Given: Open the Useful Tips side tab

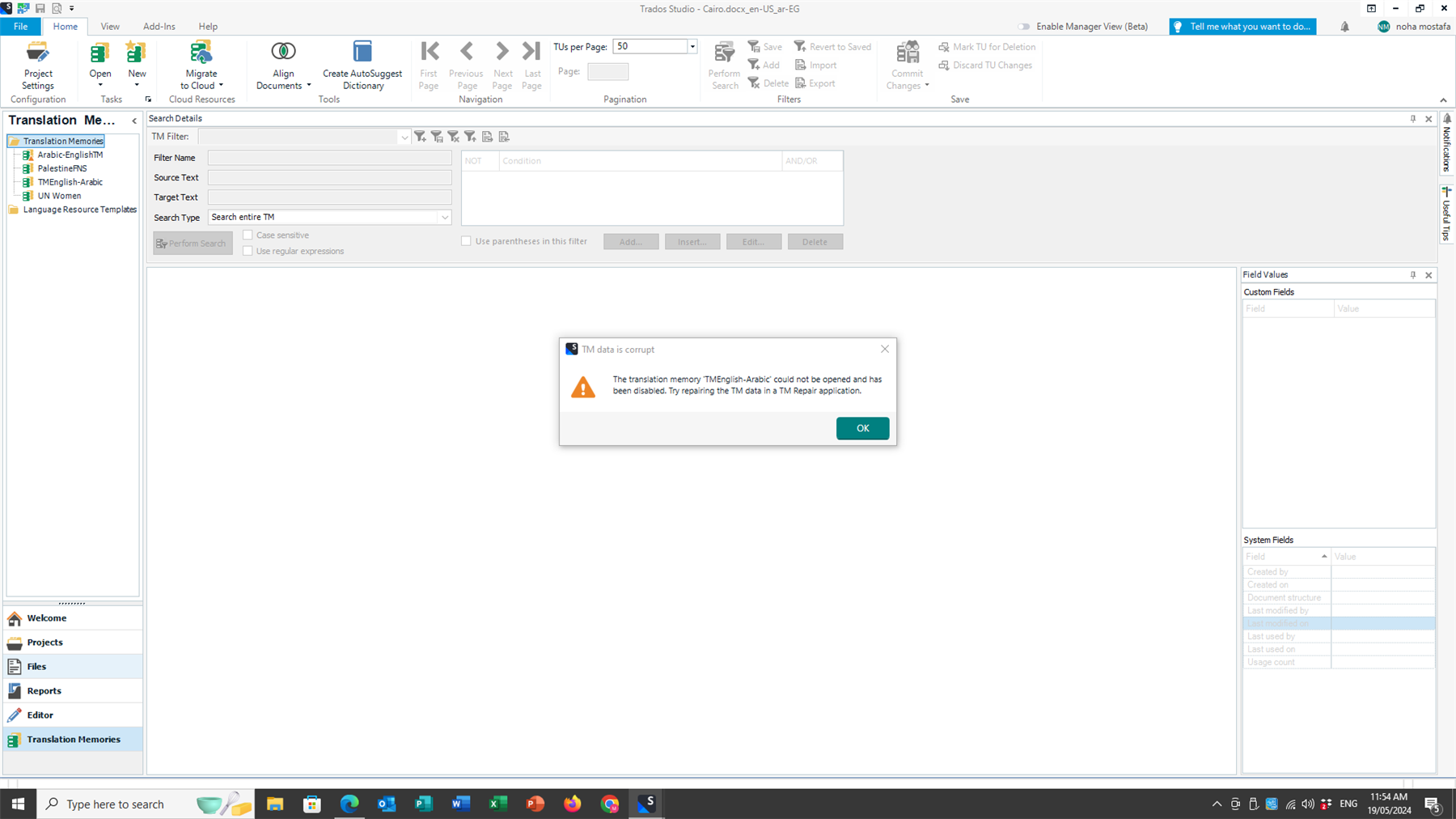Looking at the screenshot, I should (x=1446, y=214).
